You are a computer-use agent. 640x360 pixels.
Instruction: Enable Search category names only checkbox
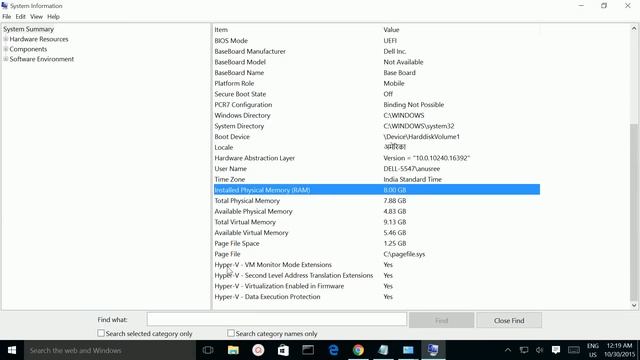point(231,333)
